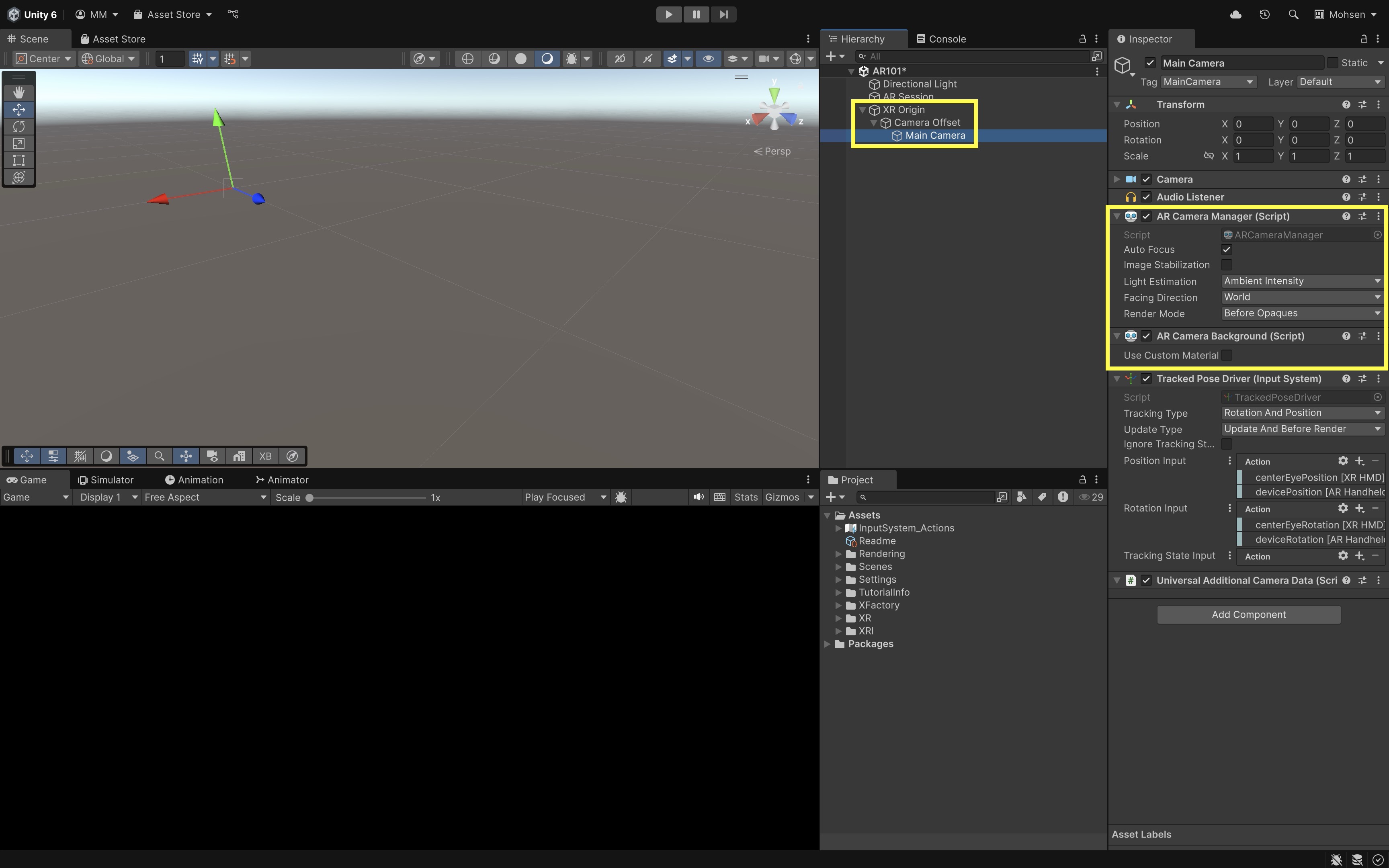Click the Stats button in the Game view
1389x868 pixels.
(x=746, y=497)
